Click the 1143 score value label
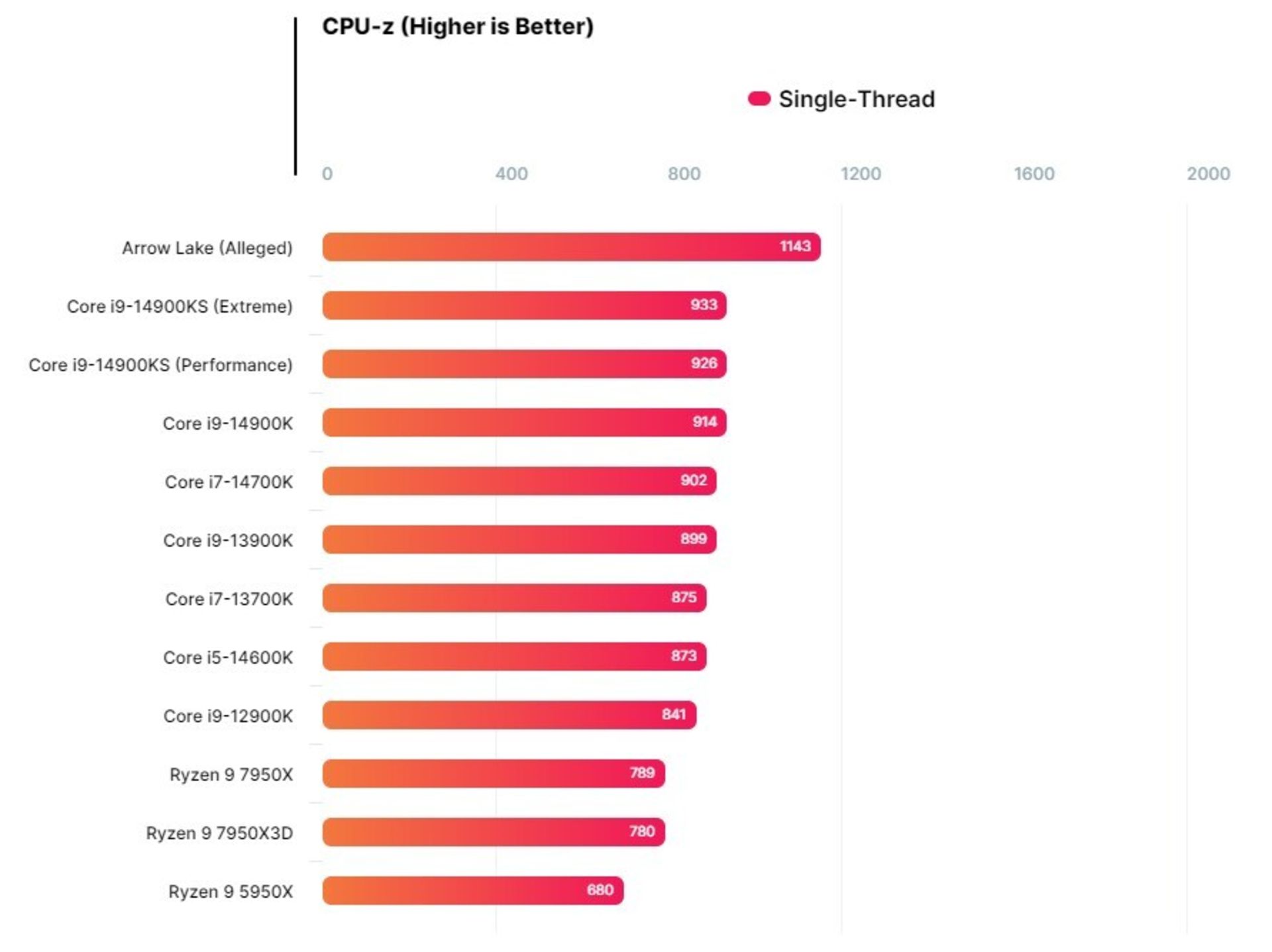 (x=794, y=246)
